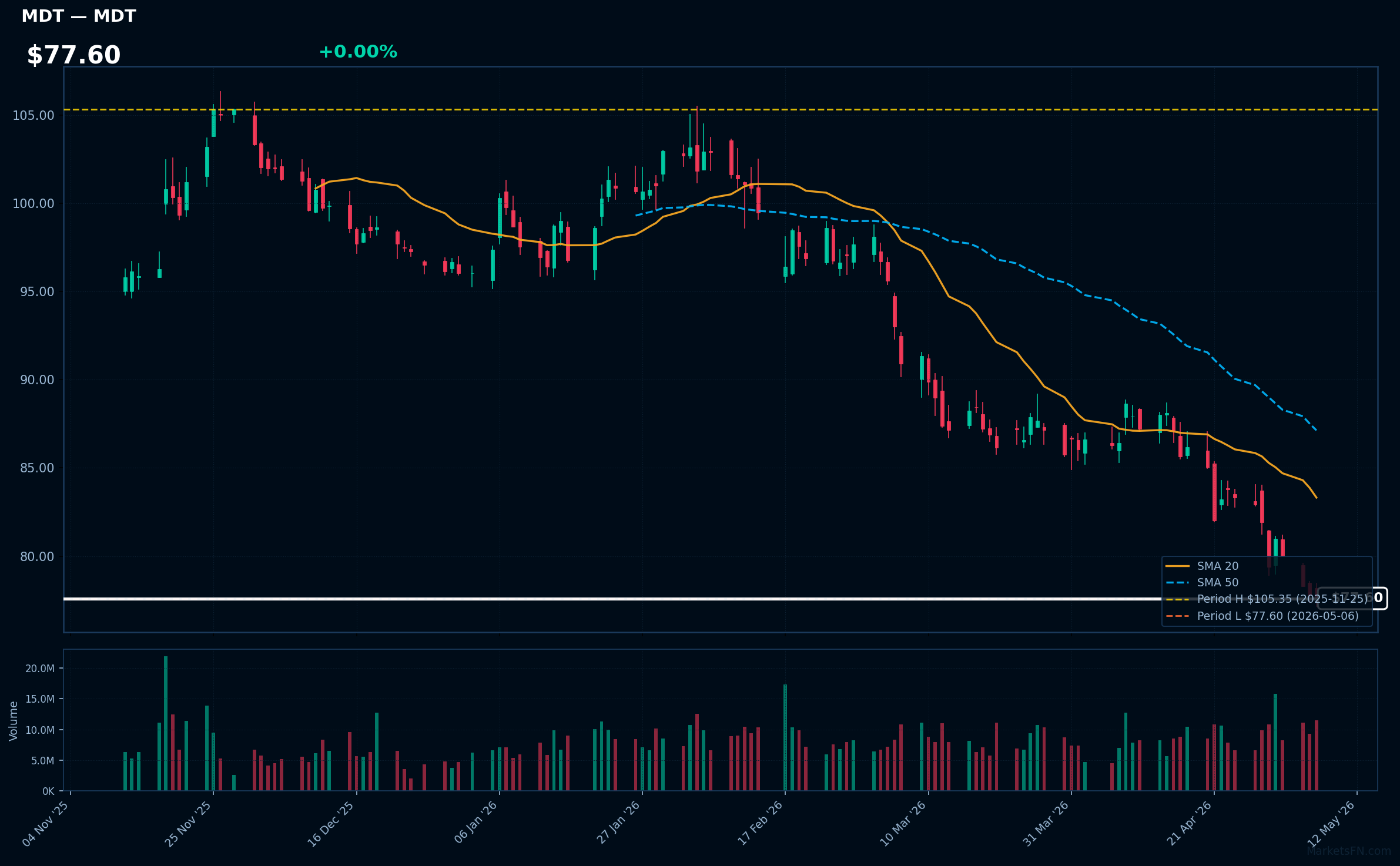
Task: Click the yellow dashed period-high line
Action: click(x=721, y=109)
